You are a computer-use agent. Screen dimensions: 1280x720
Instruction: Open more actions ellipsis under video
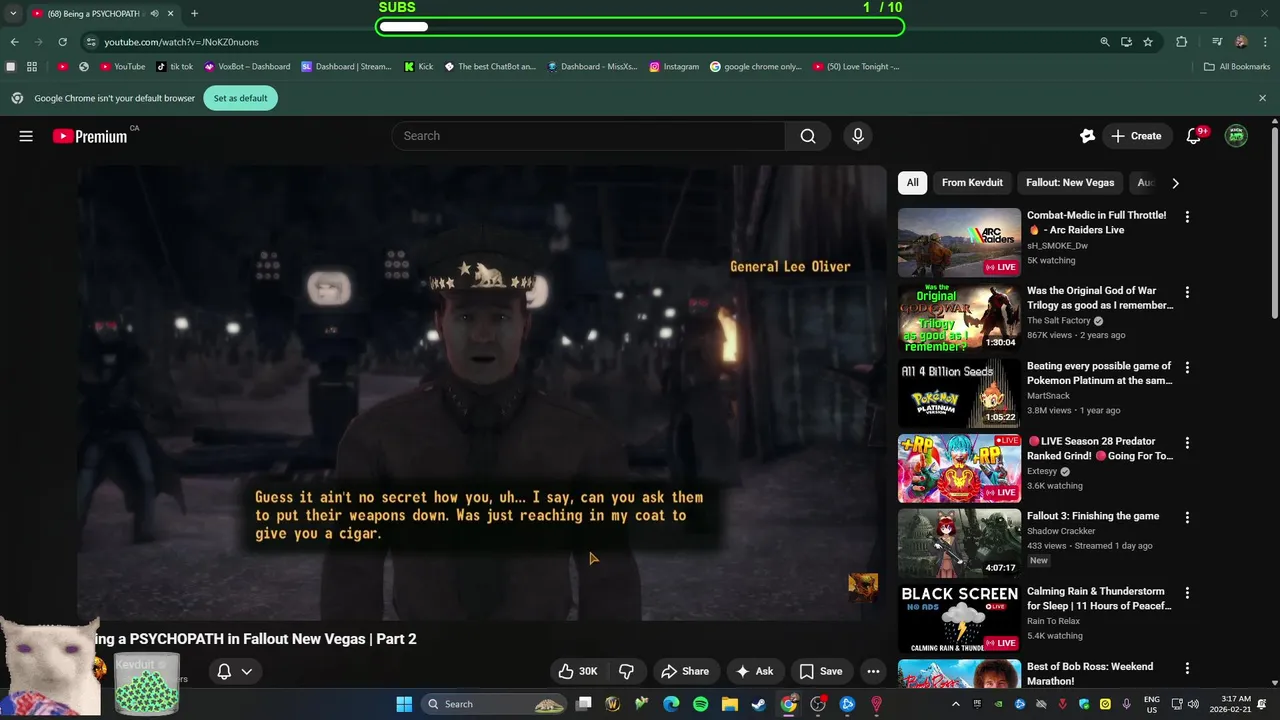873,671
